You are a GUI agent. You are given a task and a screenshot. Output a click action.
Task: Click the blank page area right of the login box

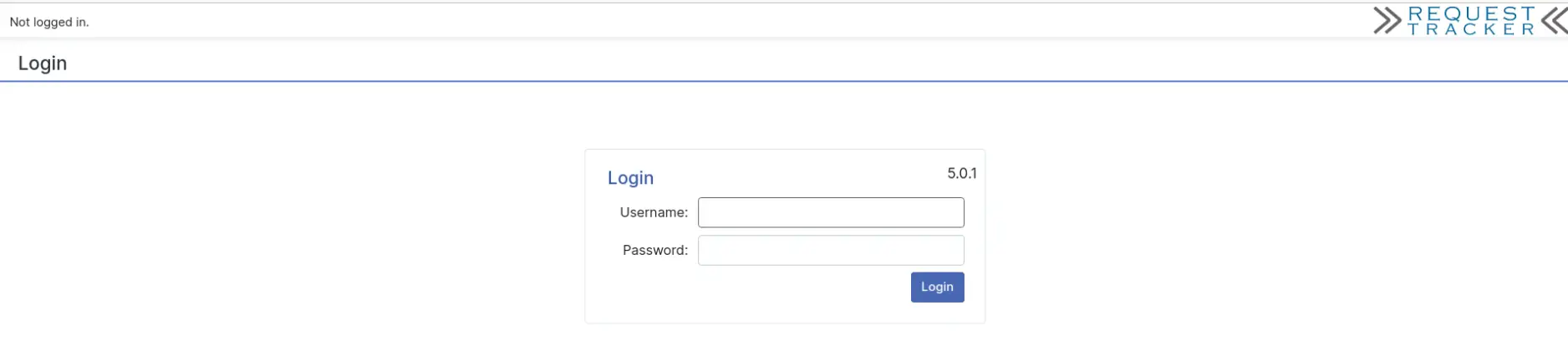1254,234
